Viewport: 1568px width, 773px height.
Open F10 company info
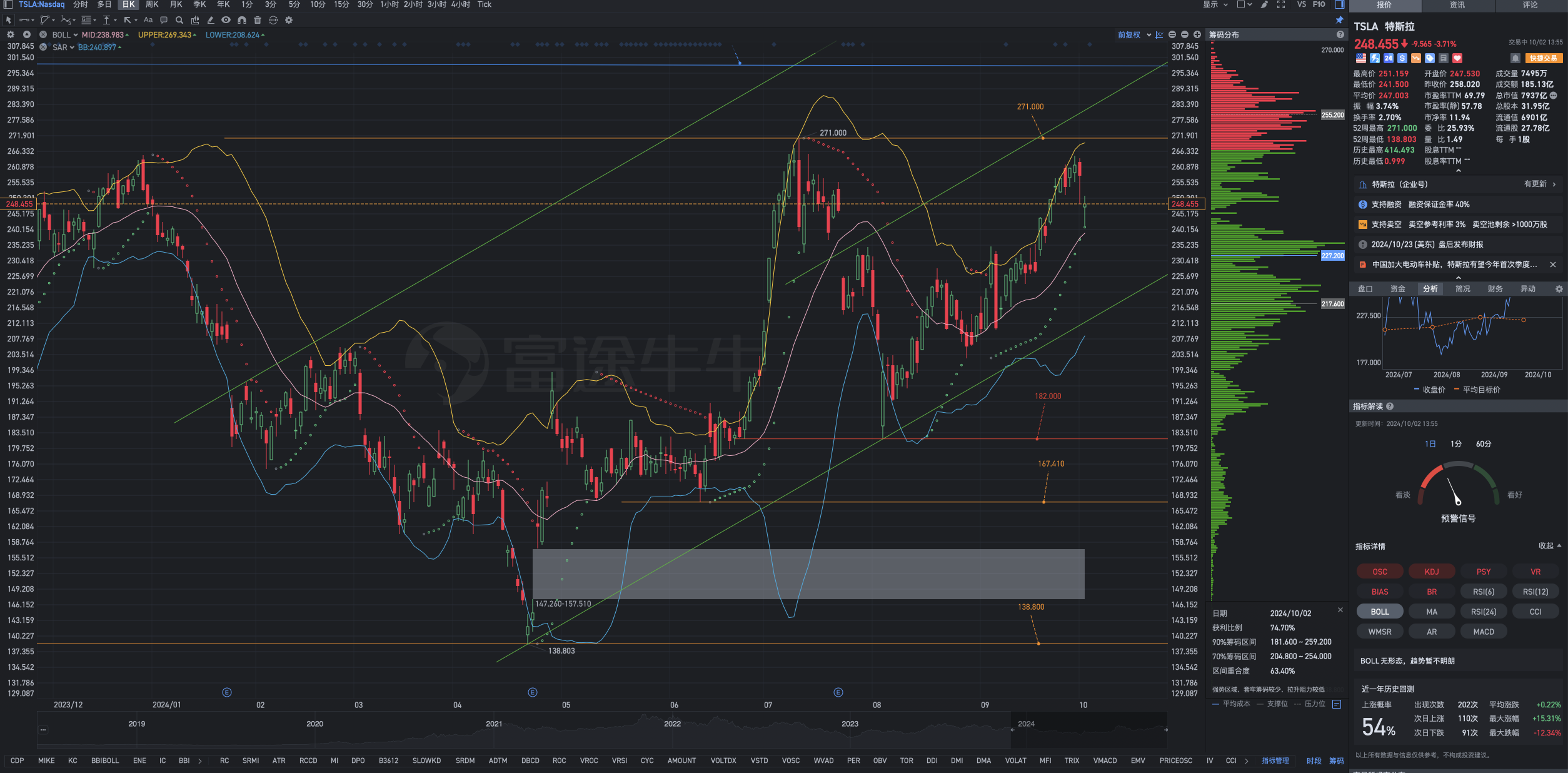pos(1319,4)
